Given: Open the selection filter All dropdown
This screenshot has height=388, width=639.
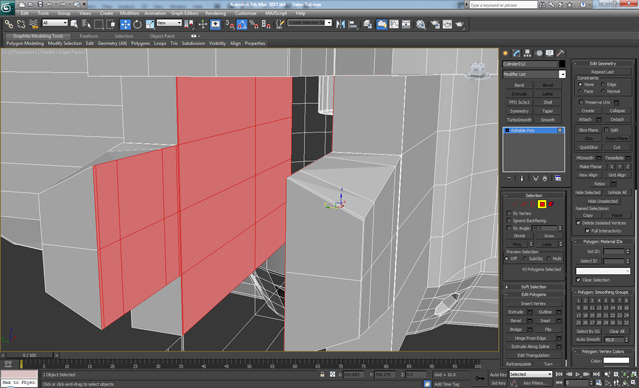Looking at the screenshot, I should [55, 23].
